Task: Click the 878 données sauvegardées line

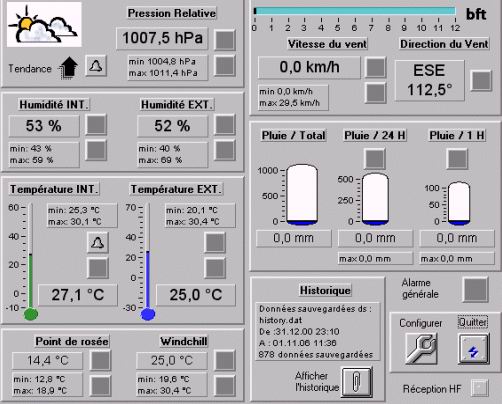Action: 316,354
